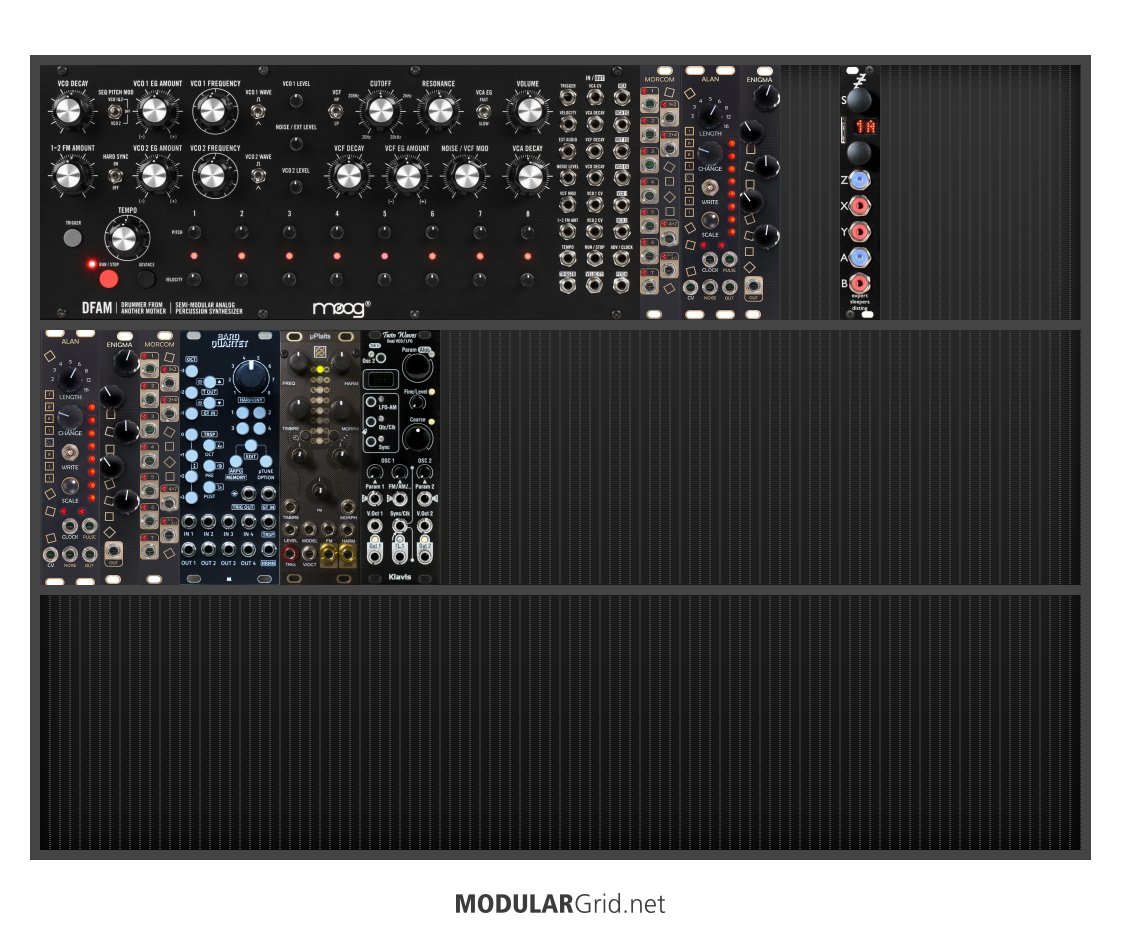Click the disting red LED display
The width and height of the screenshot is (1121, 925).
tap(865, 127)
